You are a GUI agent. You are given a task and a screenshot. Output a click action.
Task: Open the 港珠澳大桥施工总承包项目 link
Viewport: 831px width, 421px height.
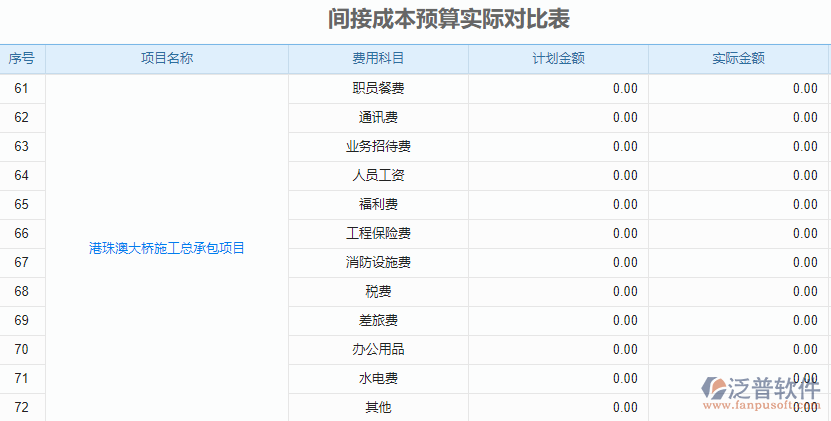[167, 248]
